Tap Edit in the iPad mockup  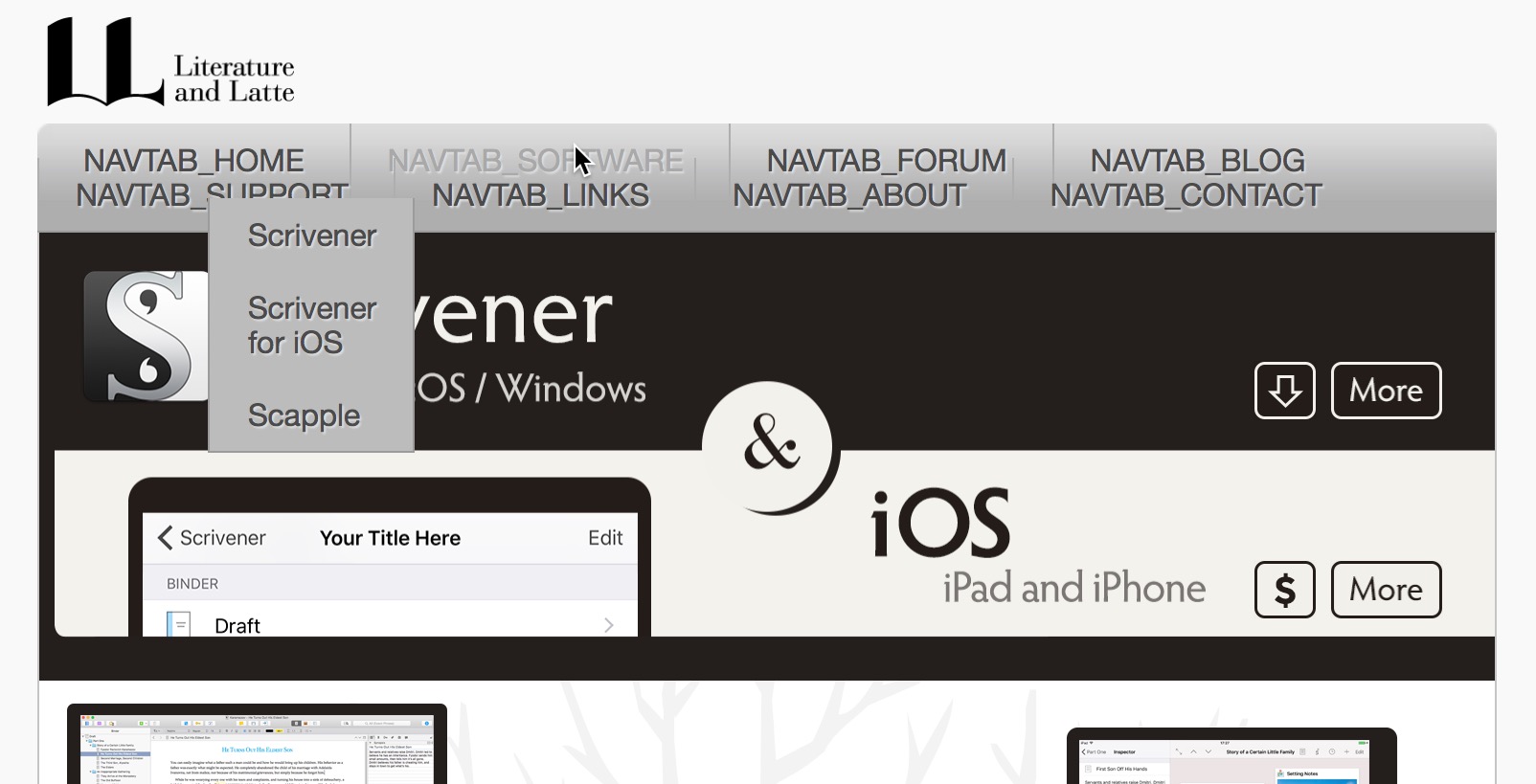pos(605,538)
